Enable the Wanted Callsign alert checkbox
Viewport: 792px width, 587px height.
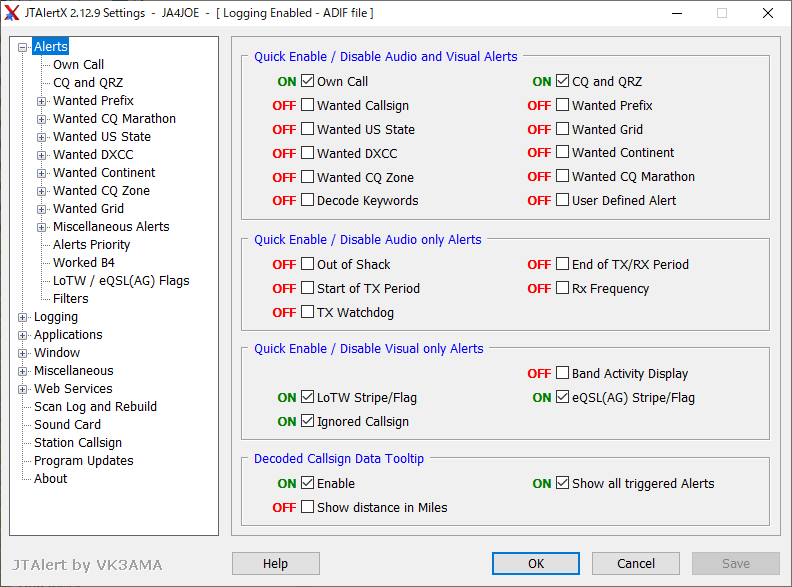pyautogui.click(x=308, y=105)
